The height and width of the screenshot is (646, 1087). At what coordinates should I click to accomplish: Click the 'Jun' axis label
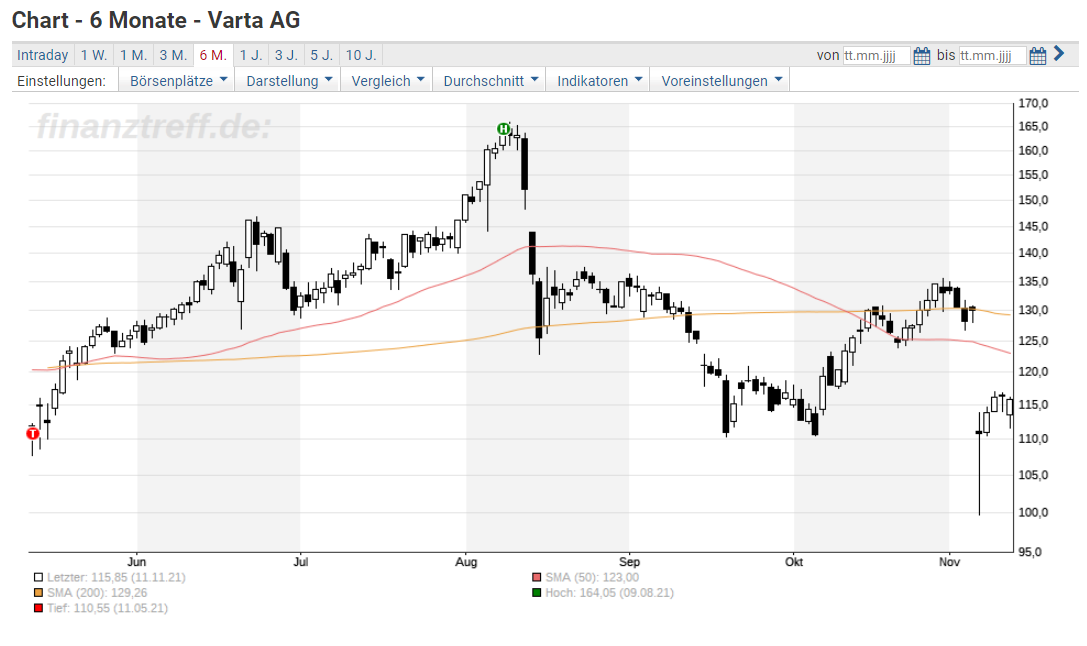pos(137,561)
